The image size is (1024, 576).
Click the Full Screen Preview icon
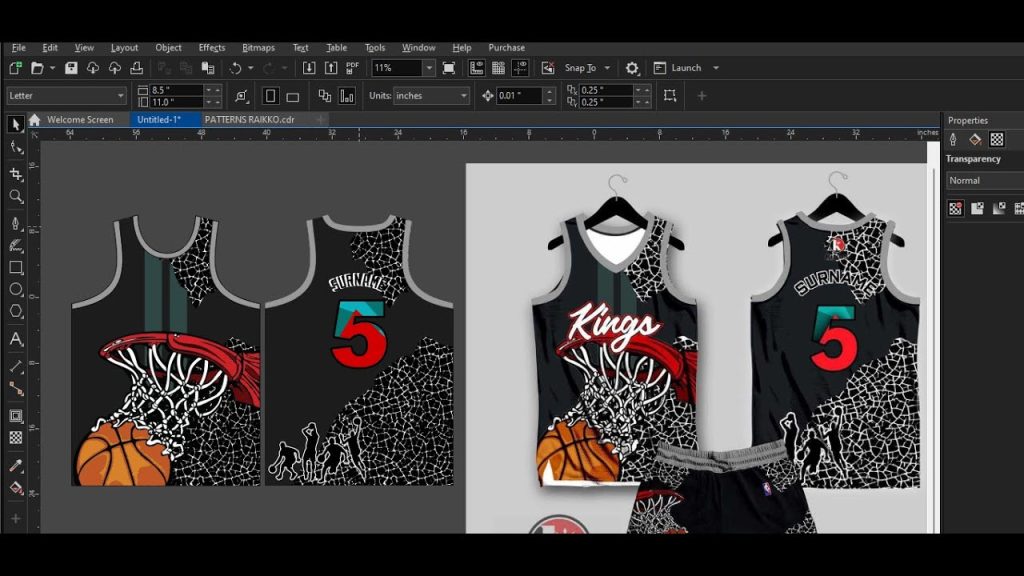449,68
